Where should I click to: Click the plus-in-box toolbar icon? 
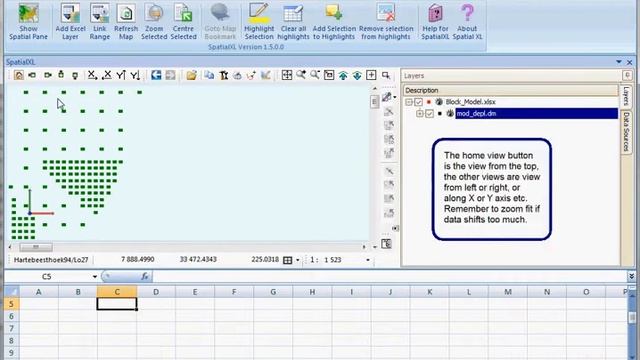pos(371,75)
